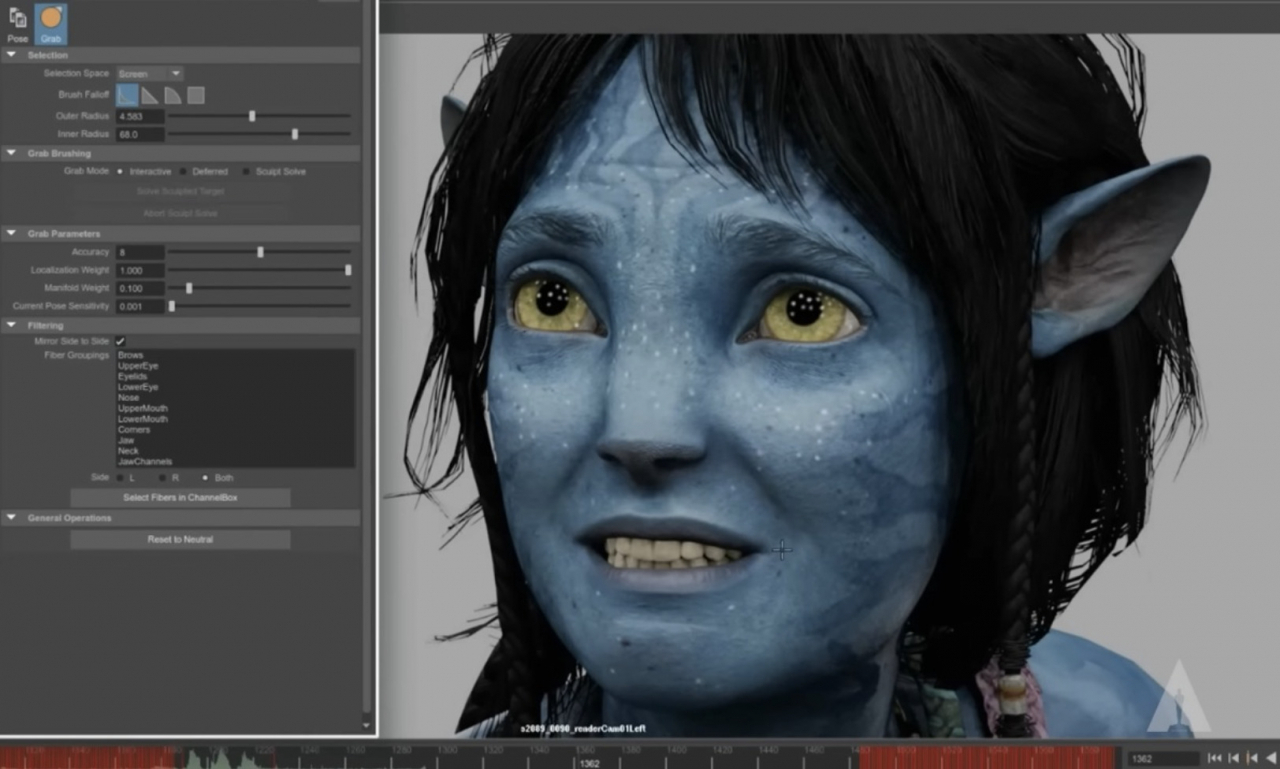Click the step back one frame icon
Screen dimensions: 1280x769
pos(1233,759)
